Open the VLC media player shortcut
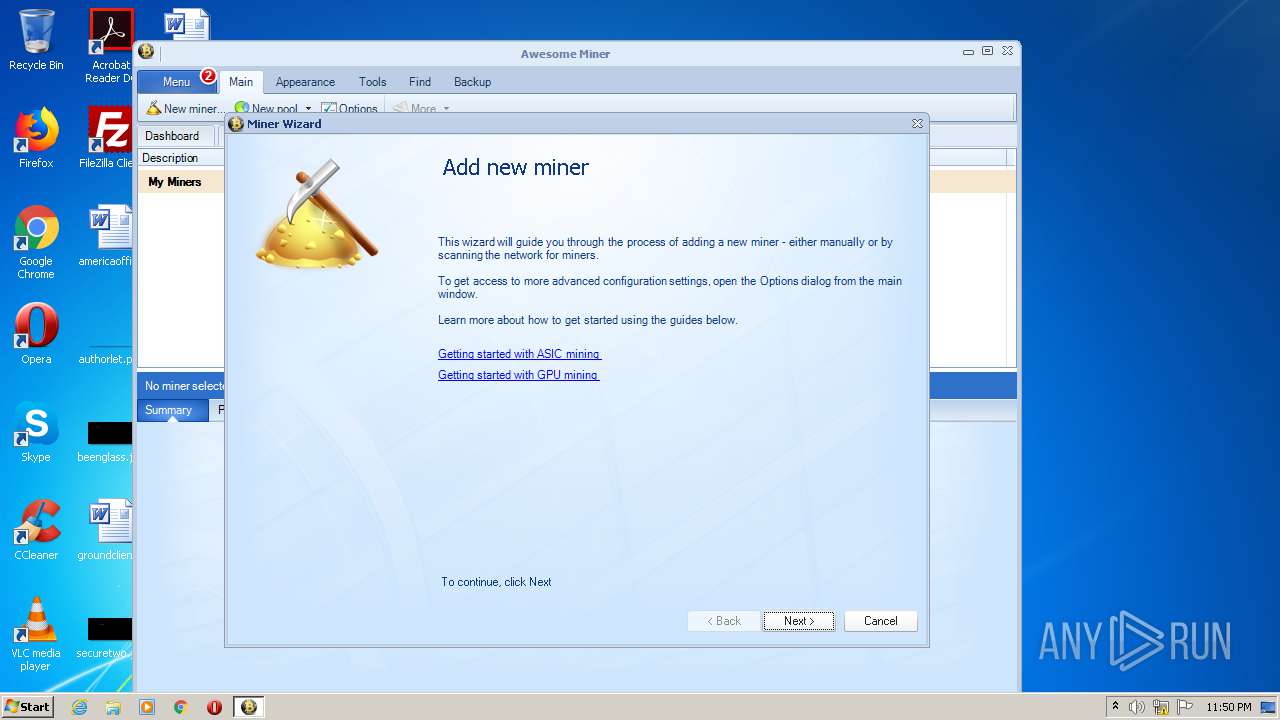Viewport: 1280px width, 720px height. (x=36, y=634)
